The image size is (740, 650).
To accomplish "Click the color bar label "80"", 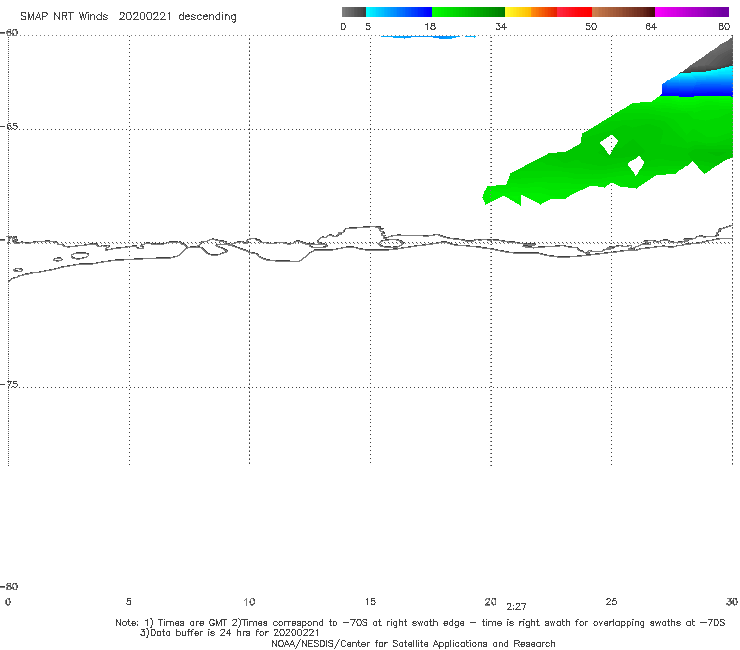I will point(724,27).
